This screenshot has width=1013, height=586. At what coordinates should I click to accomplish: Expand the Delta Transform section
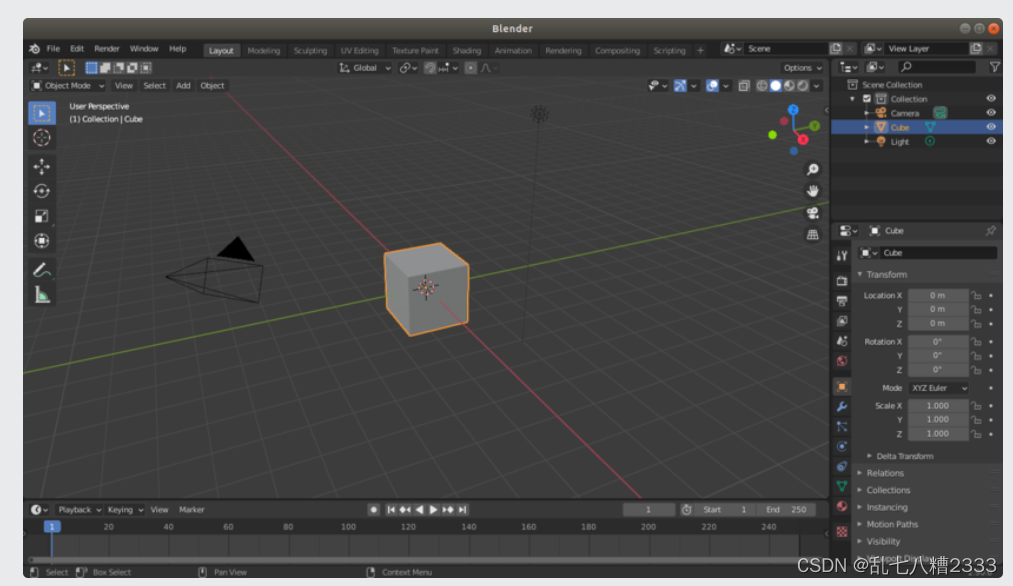[x=904, y=456]
